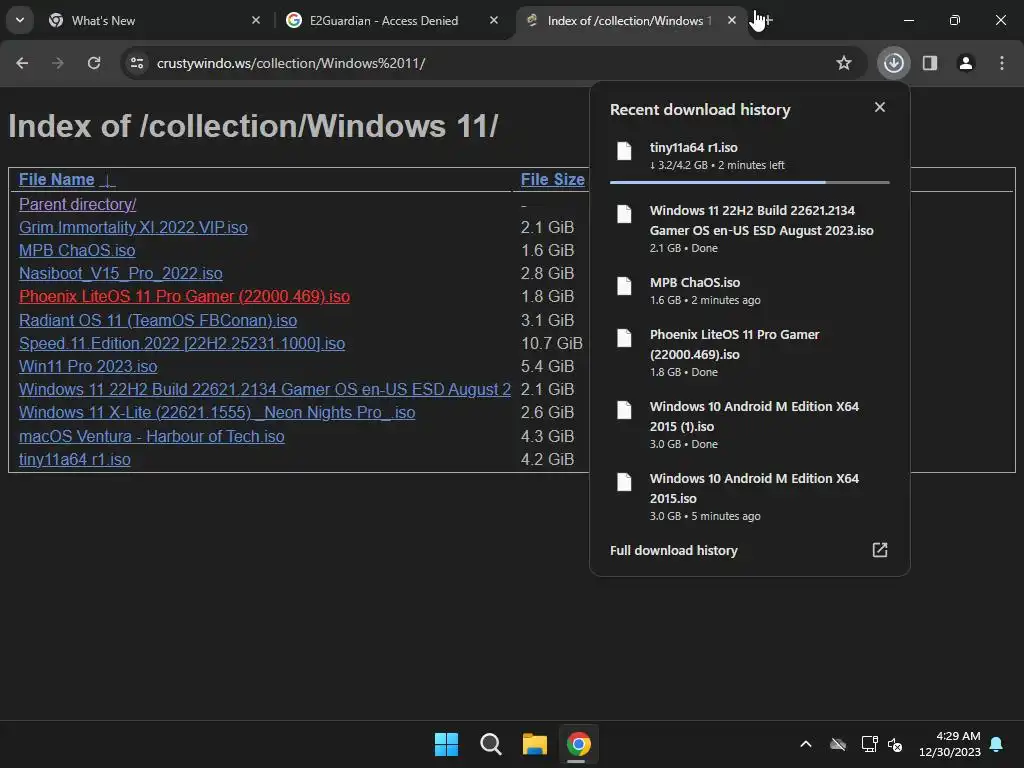Screen dimensions: 1024x768
Task: Go back to the previous page
Action: tap(22, 63)
